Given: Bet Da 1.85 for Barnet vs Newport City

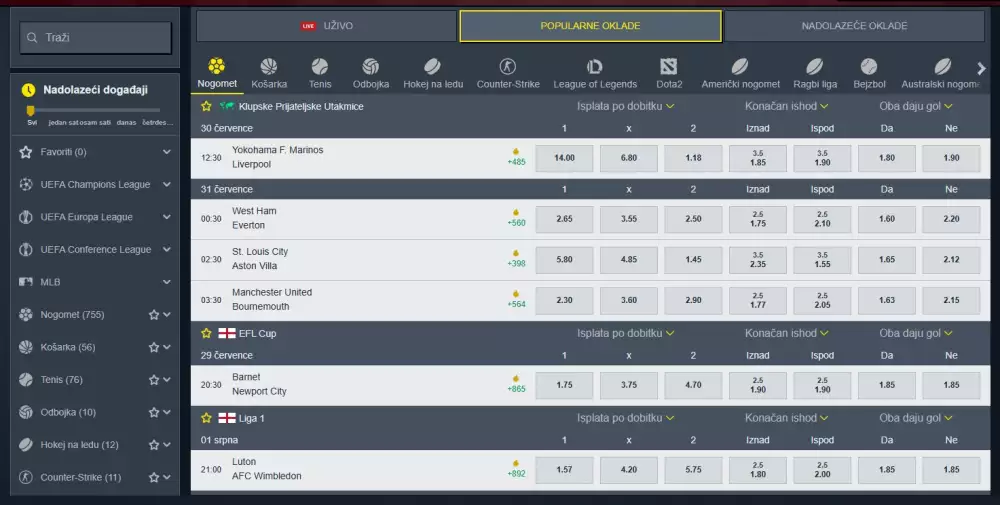Looking at the screenshot, I should pyautogui.click(x=886, y=385).
